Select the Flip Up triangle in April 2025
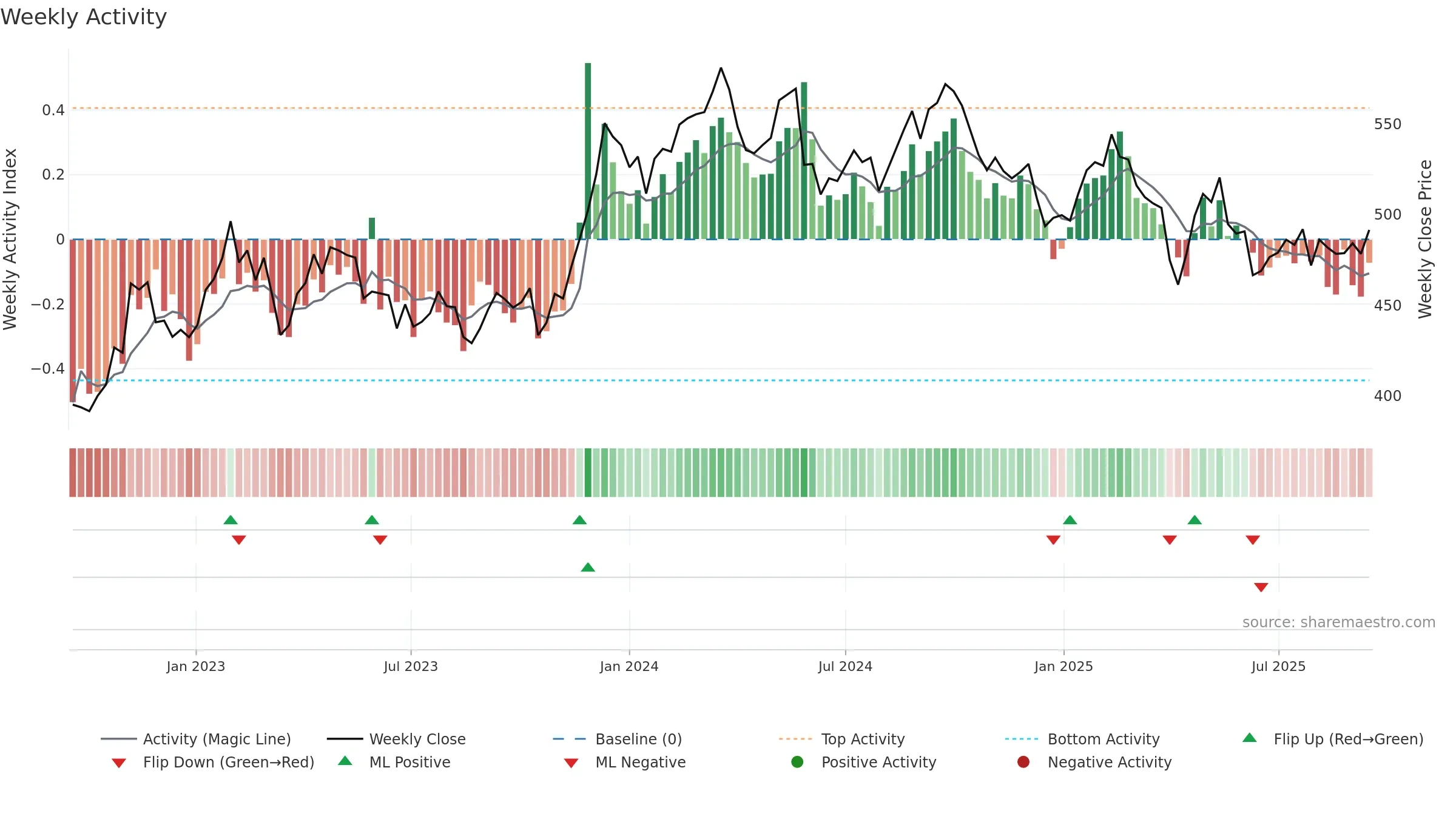Screen dimensions: 1456x819 [1195, 520]
